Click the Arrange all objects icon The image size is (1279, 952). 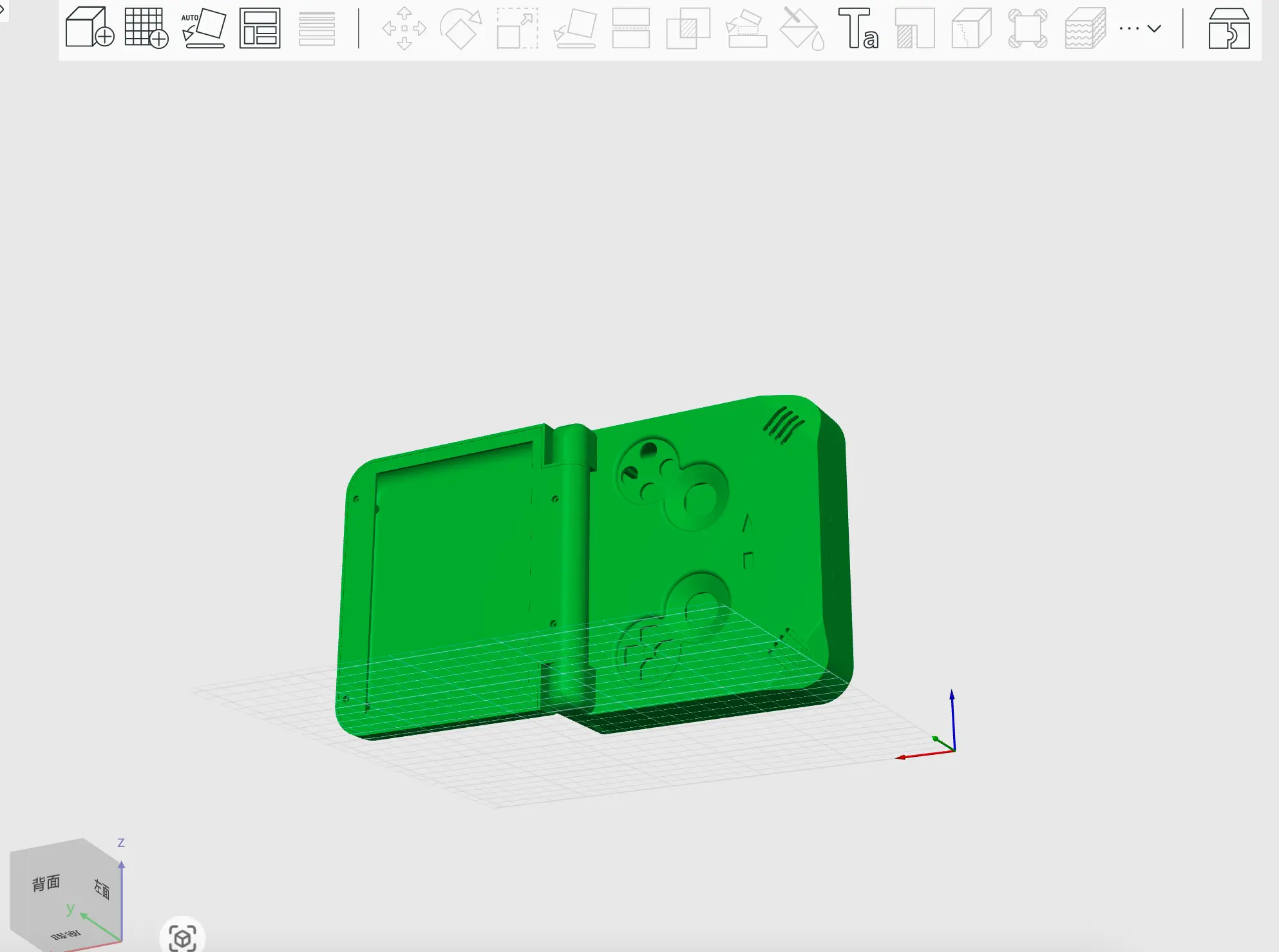tap(260, 28)
